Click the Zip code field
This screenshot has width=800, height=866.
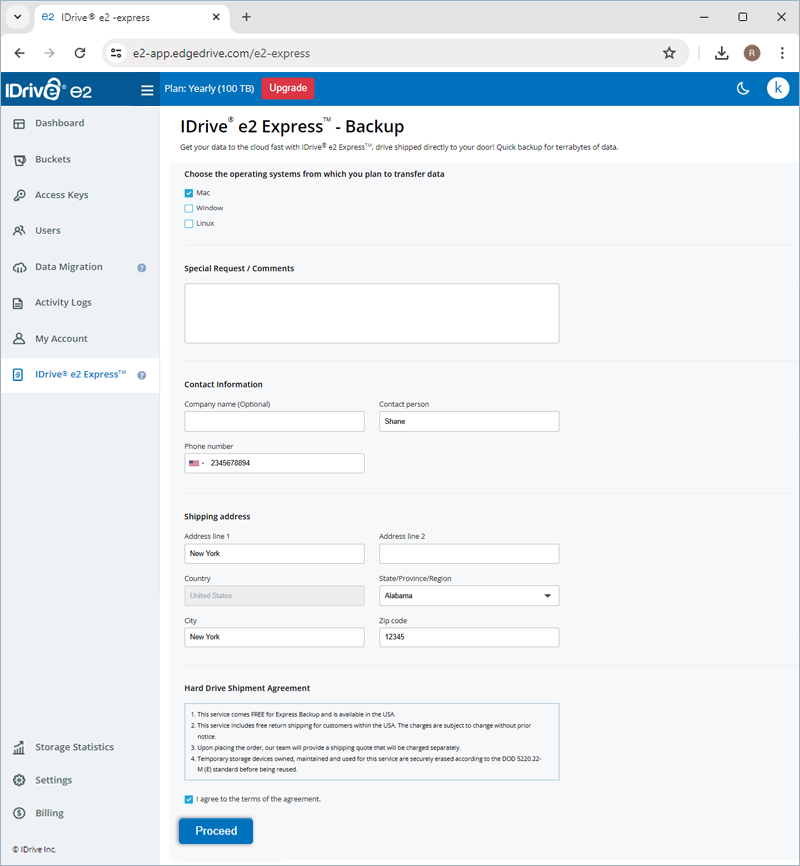pos(469,637)
